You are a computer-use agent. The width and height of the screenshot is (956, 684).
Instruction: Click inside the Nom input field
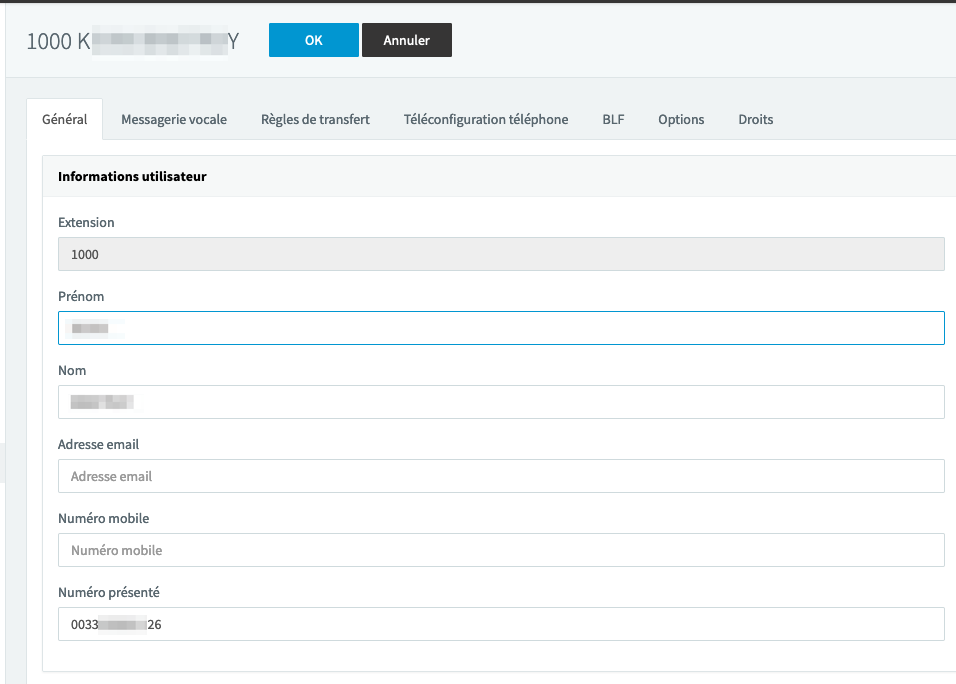tap(501, 402)
